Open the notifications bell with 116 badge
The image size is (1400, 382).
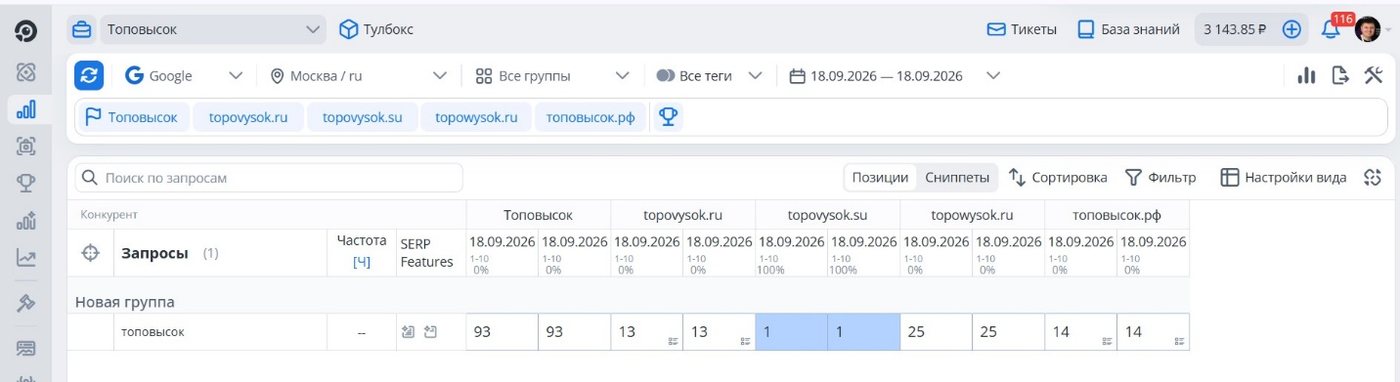tap(1331, 29)
